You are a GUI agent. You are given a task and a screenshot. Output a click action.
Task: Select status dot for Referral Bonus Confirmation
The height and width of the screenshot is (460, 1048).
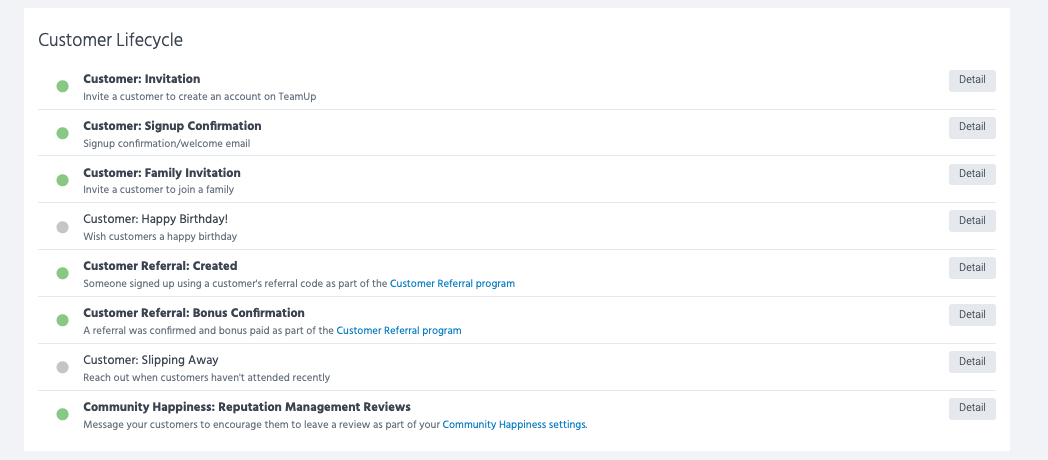[62, 320]
